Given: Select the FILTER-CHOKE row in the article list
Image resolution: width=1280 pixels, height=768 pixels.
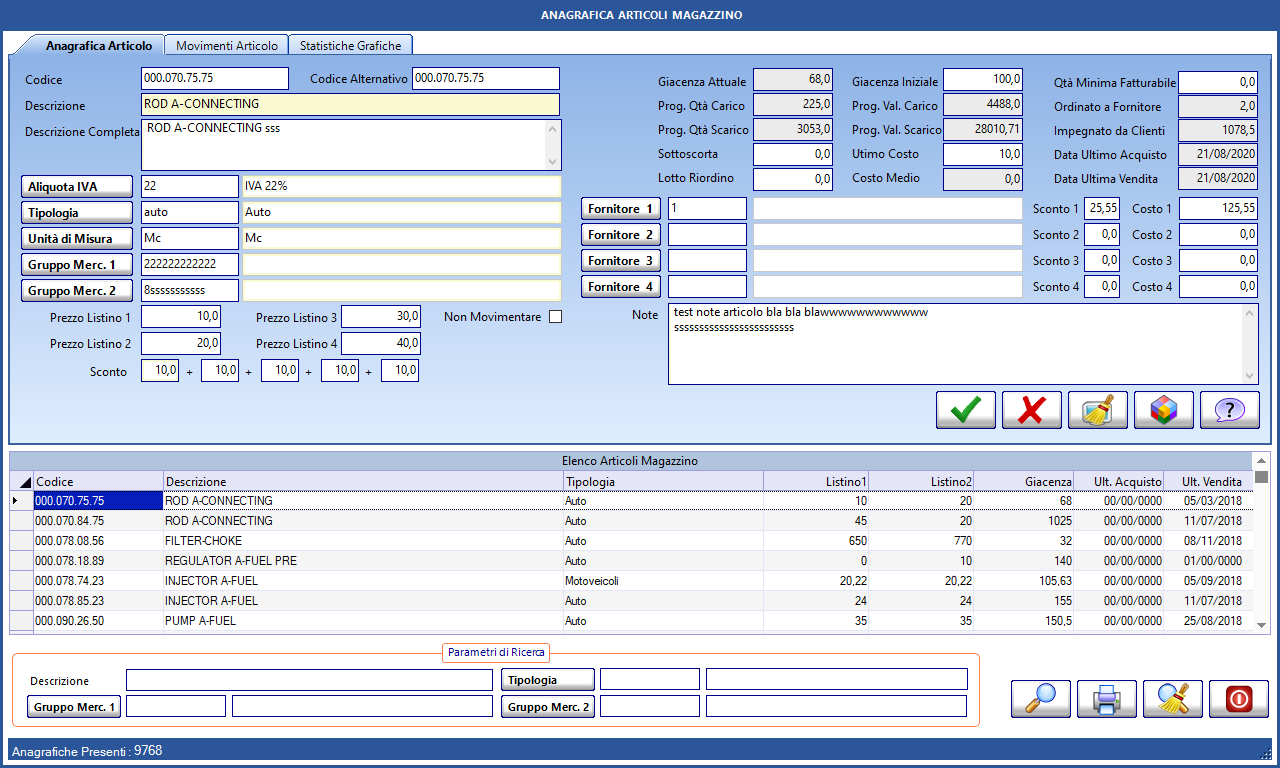Looking at the screenshot, I should [x=300, y=541].
